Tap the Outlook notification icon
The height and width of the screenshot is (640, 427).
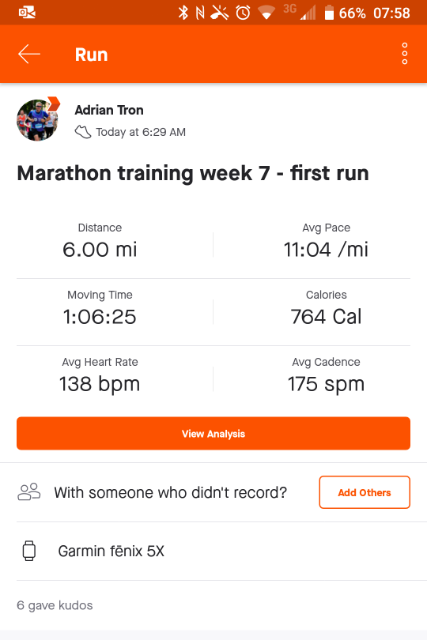pos(27,13)
